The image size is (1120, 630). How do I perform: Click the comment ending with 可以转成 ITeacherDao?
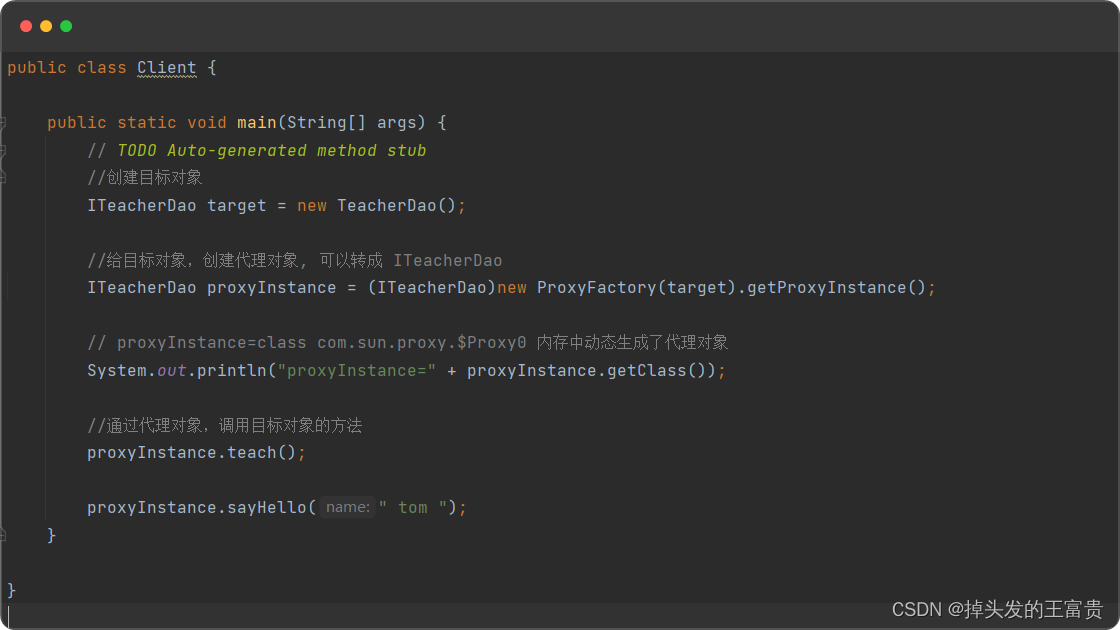click(294, 261)
